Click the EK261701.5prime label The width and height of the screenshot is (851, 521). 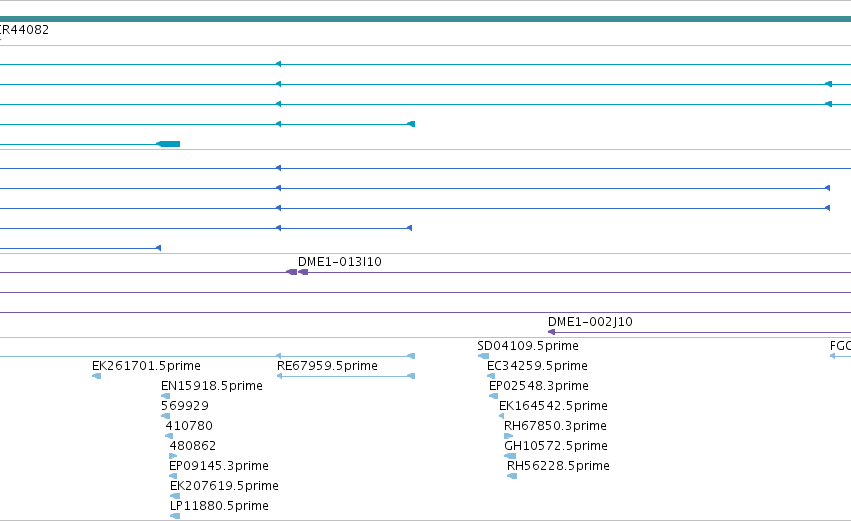coord(146,366)
